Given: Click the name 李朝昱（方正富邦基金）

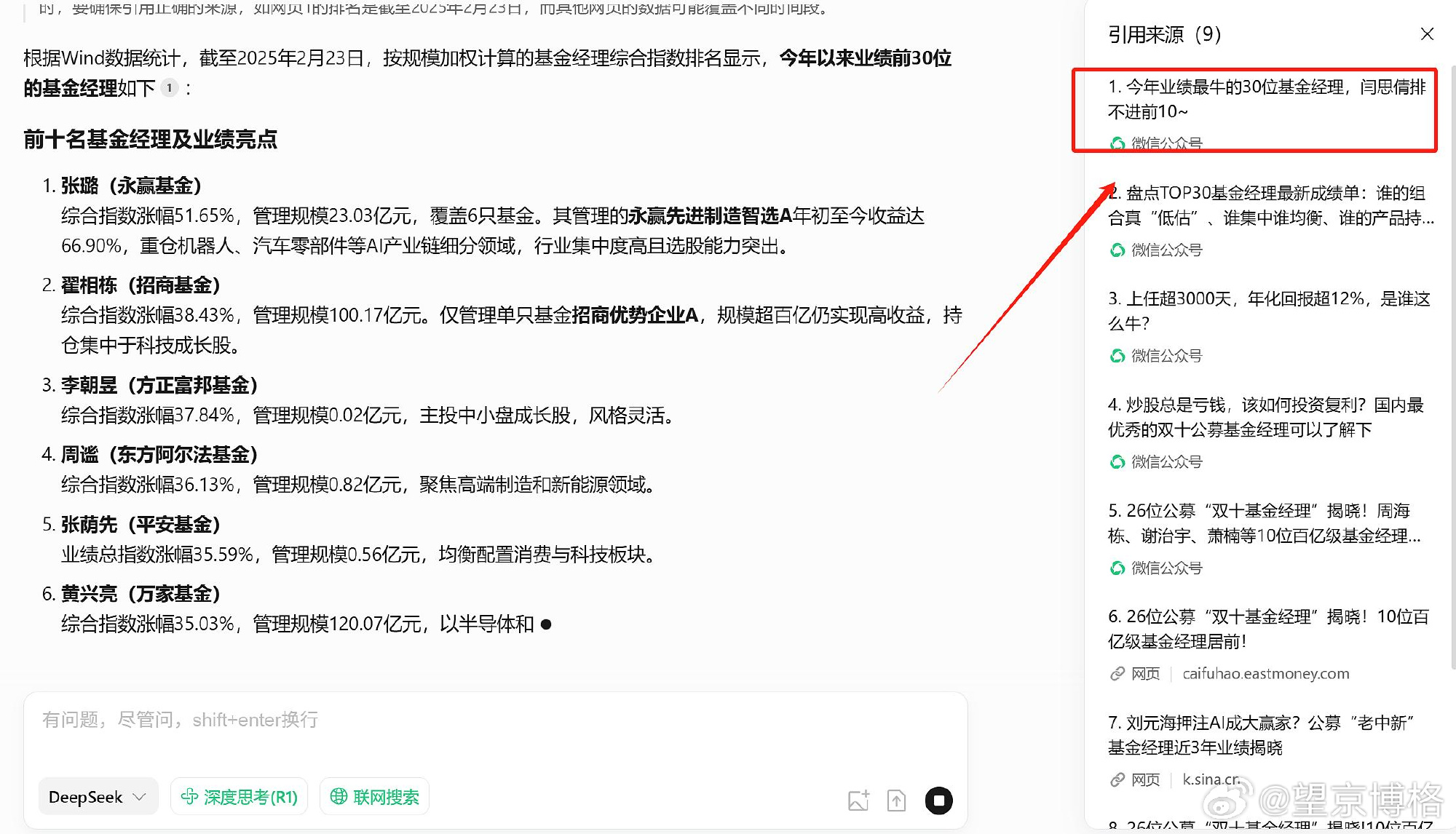Looking at the screenshot, I should click(160, 385).
